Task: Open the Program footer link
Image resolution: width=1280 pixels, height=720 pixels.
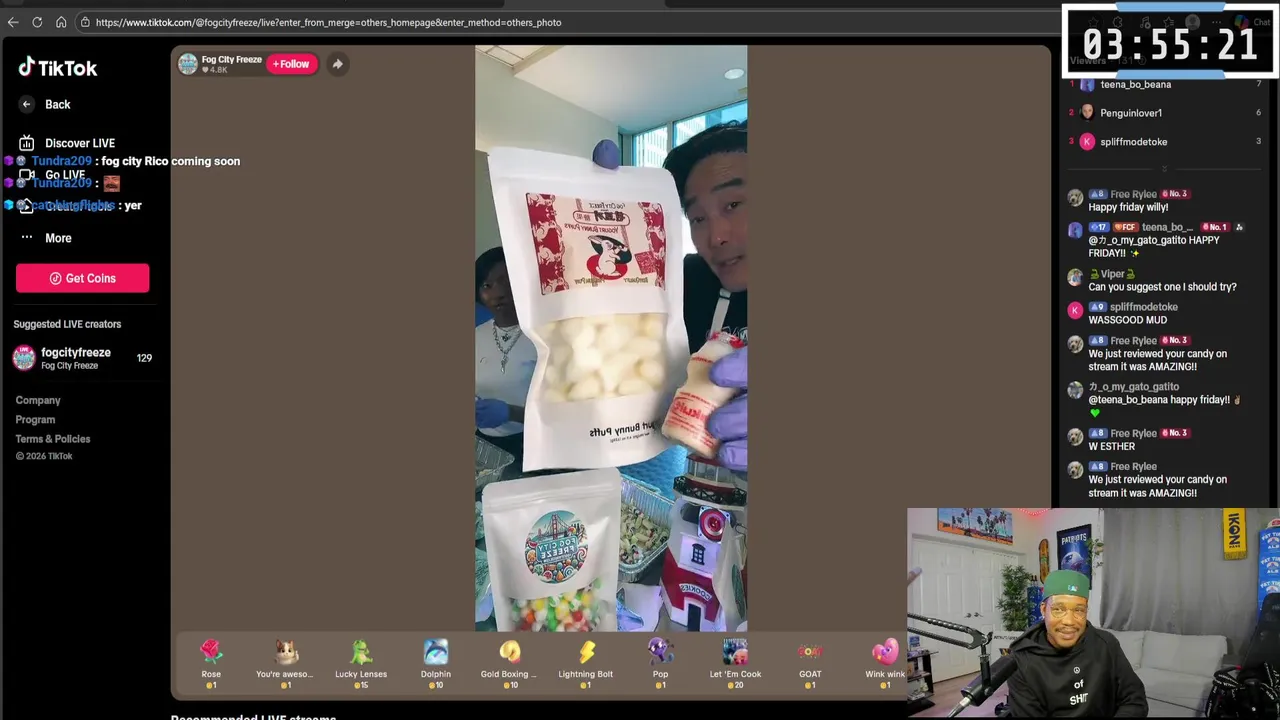Action: point(35,420)
